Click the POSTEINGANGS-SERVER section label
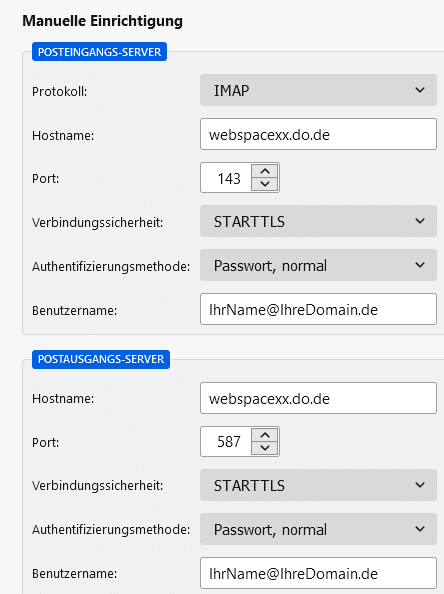This screenshot has width=444, height=594. 99,52
